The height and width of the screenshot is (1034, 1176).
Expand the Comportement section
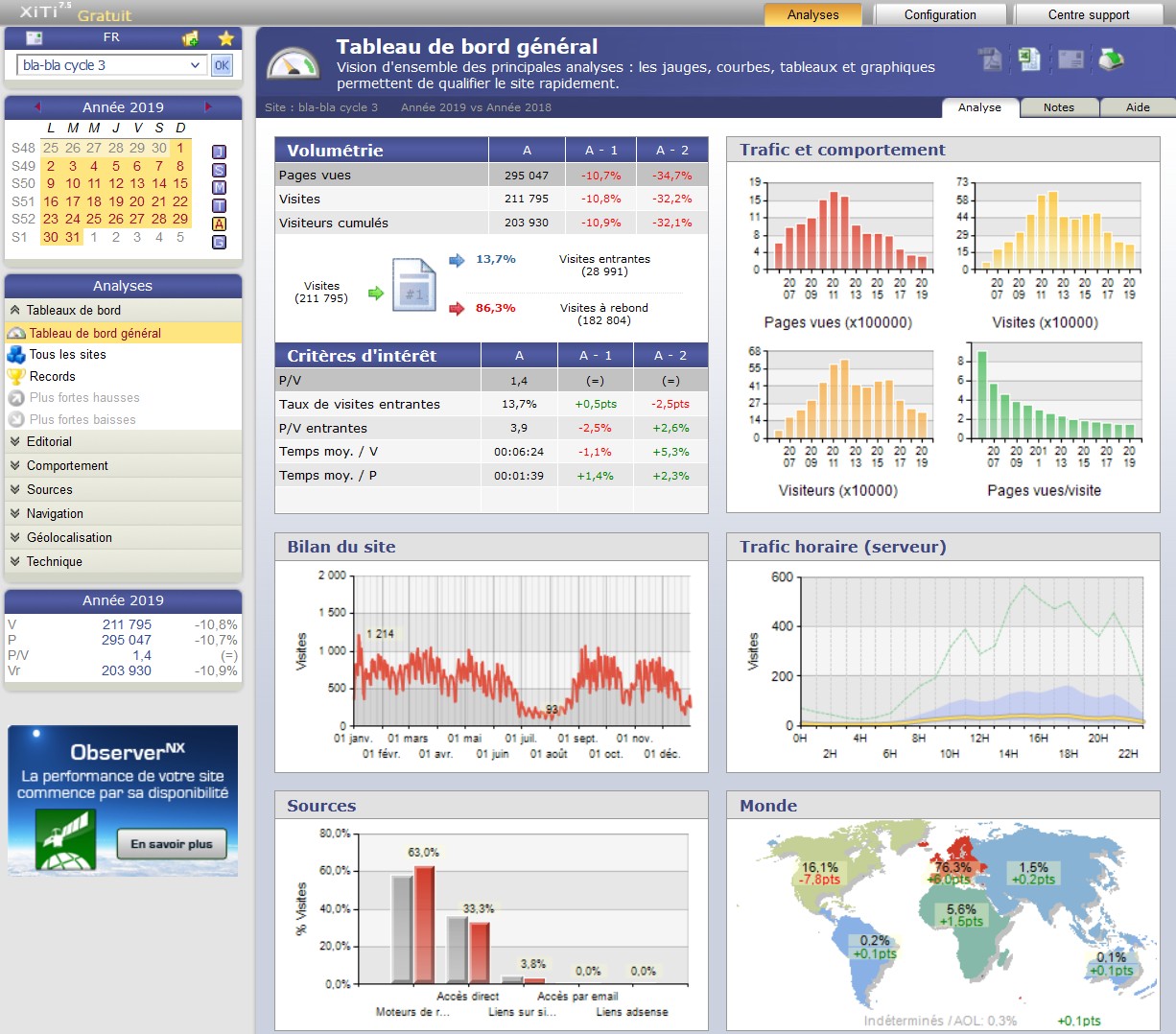click(123, 465)
